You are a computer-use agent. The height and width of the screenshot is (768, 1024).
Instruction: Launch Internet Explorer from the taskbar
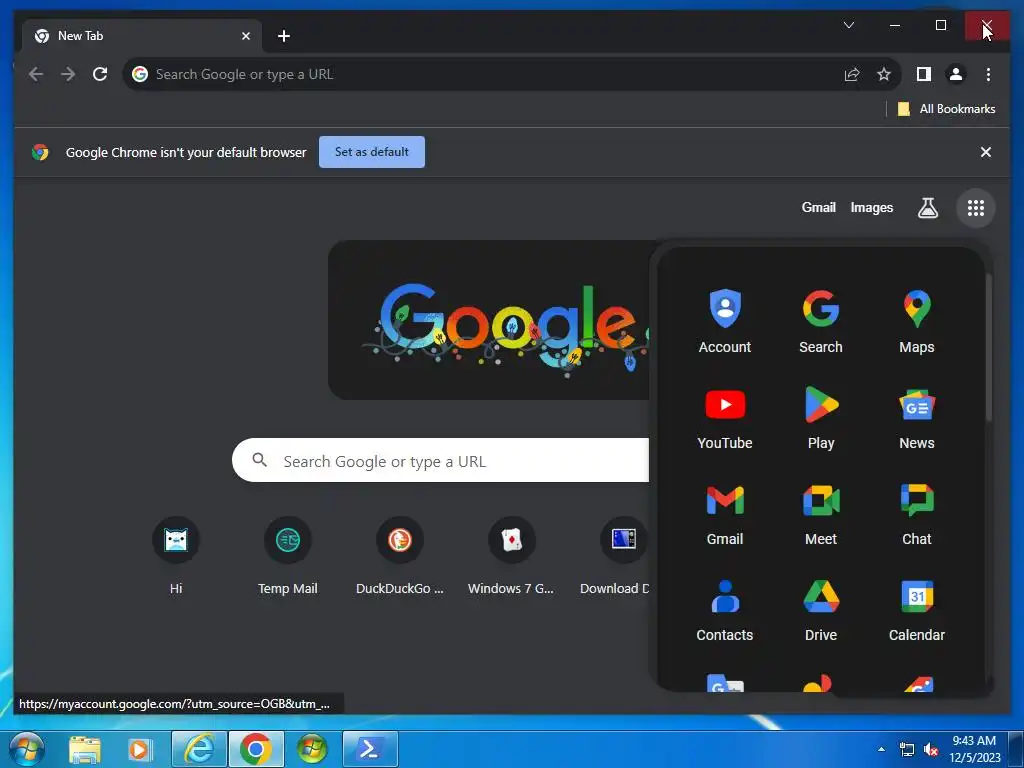(x=199, y=749)
